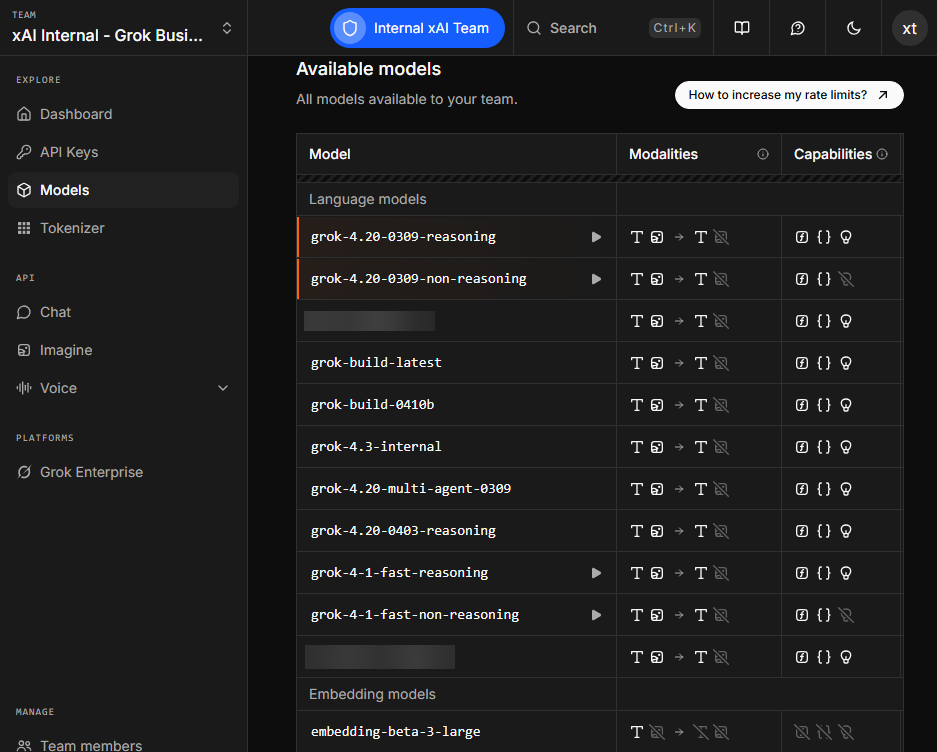Open the documentation book icon
The image size is (937, 752).
coord(742,28)
